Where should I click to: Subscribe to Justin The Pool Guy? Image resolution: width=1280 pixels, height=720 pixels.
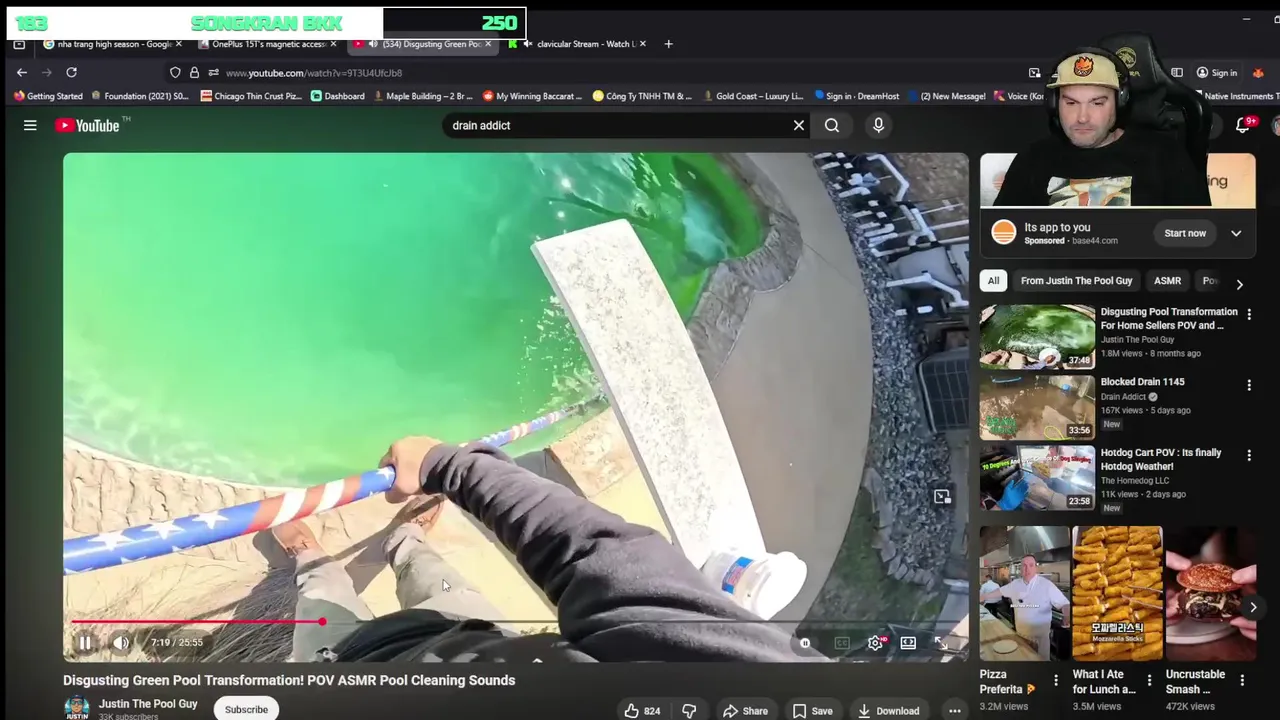pyautogui.click(x=246, y=709)
